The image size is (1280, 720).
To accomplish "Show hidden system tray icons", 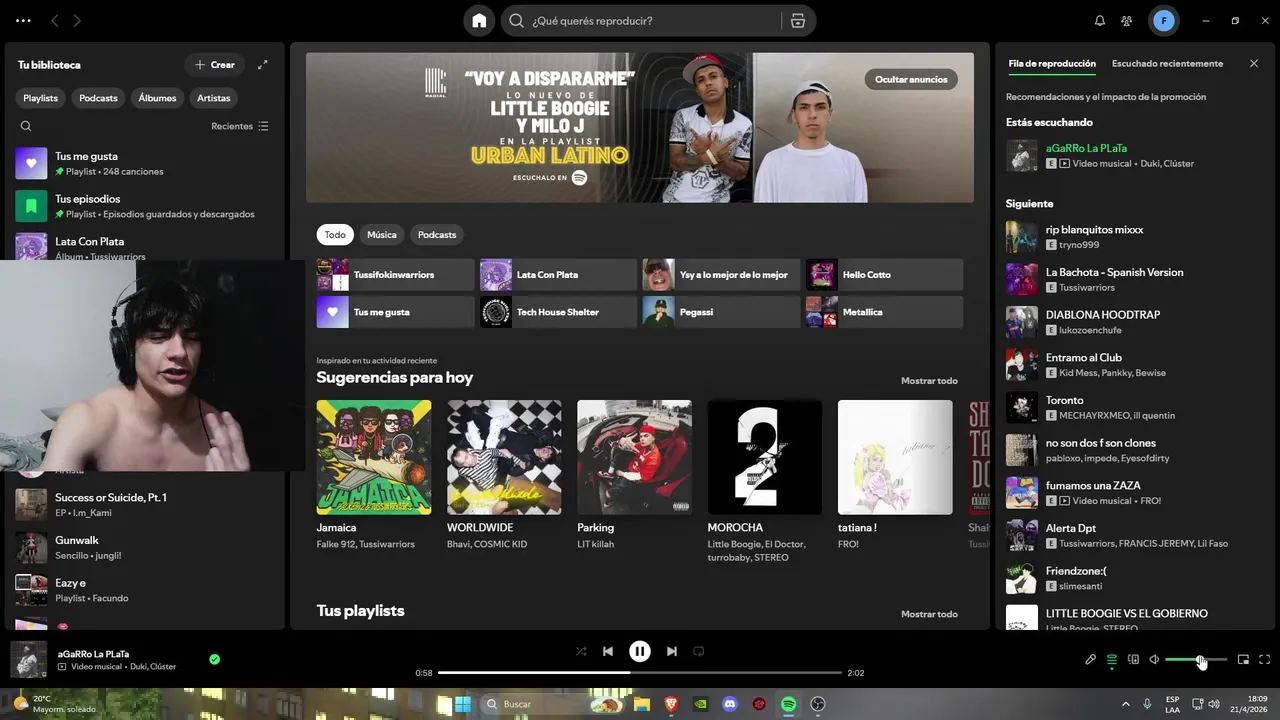I will click(1125, 704).
